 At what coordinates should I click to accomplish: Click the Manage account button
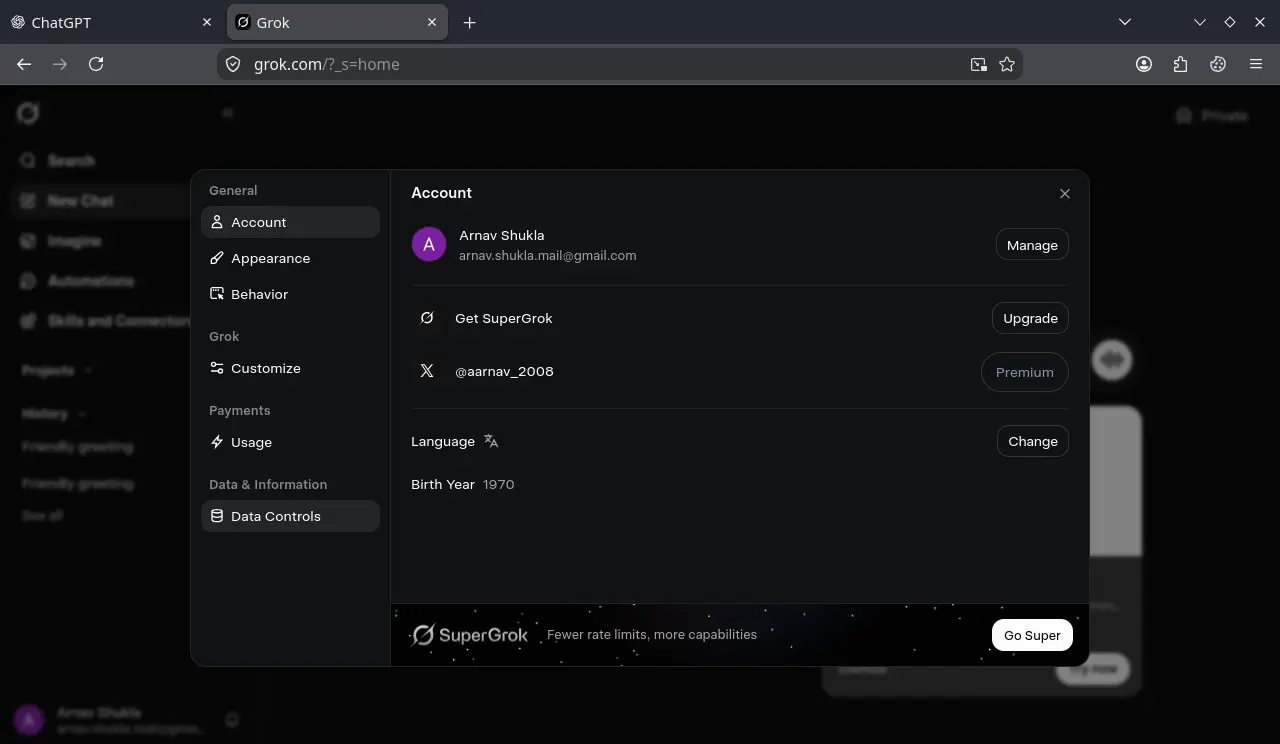tap(1032, 245)
